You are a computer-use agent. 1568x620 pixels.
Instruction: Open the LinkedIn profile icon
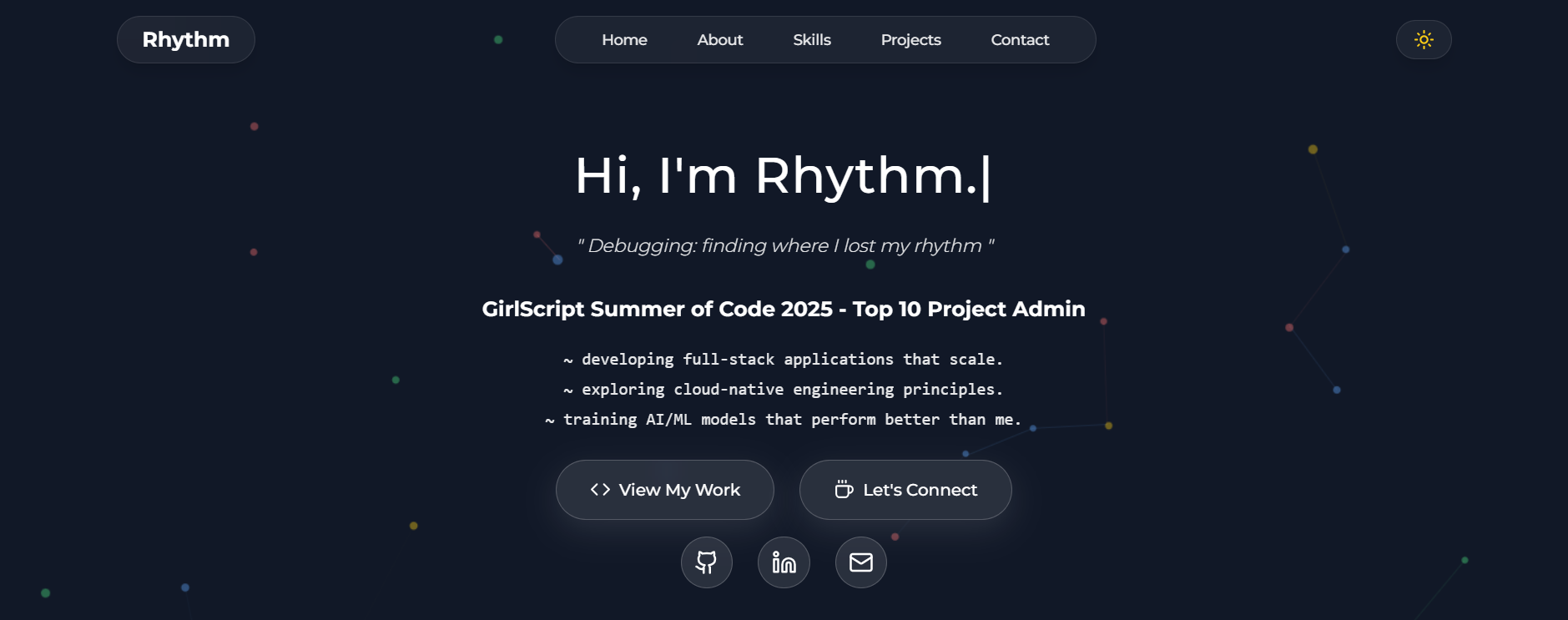783,562
